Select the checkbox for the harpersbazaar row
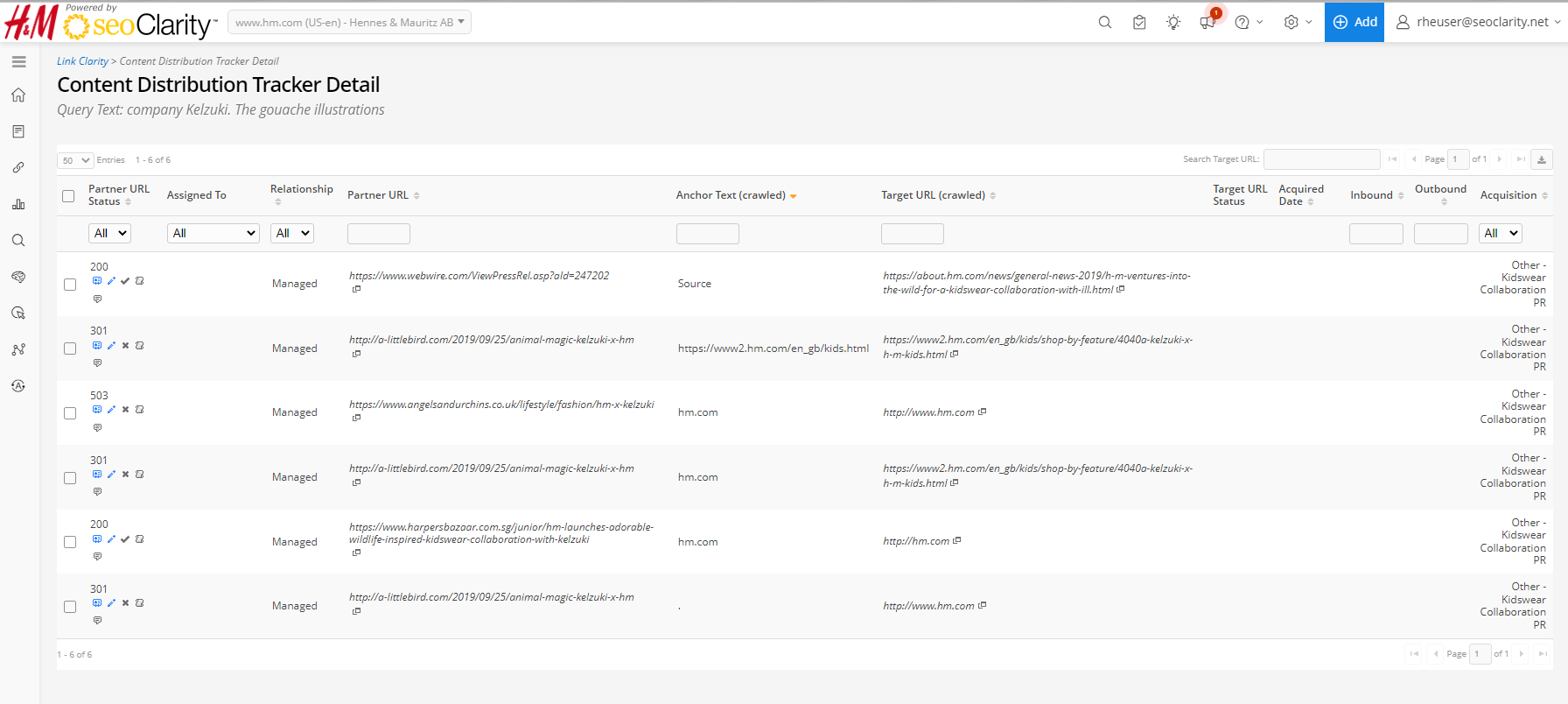 coord(70,542)
